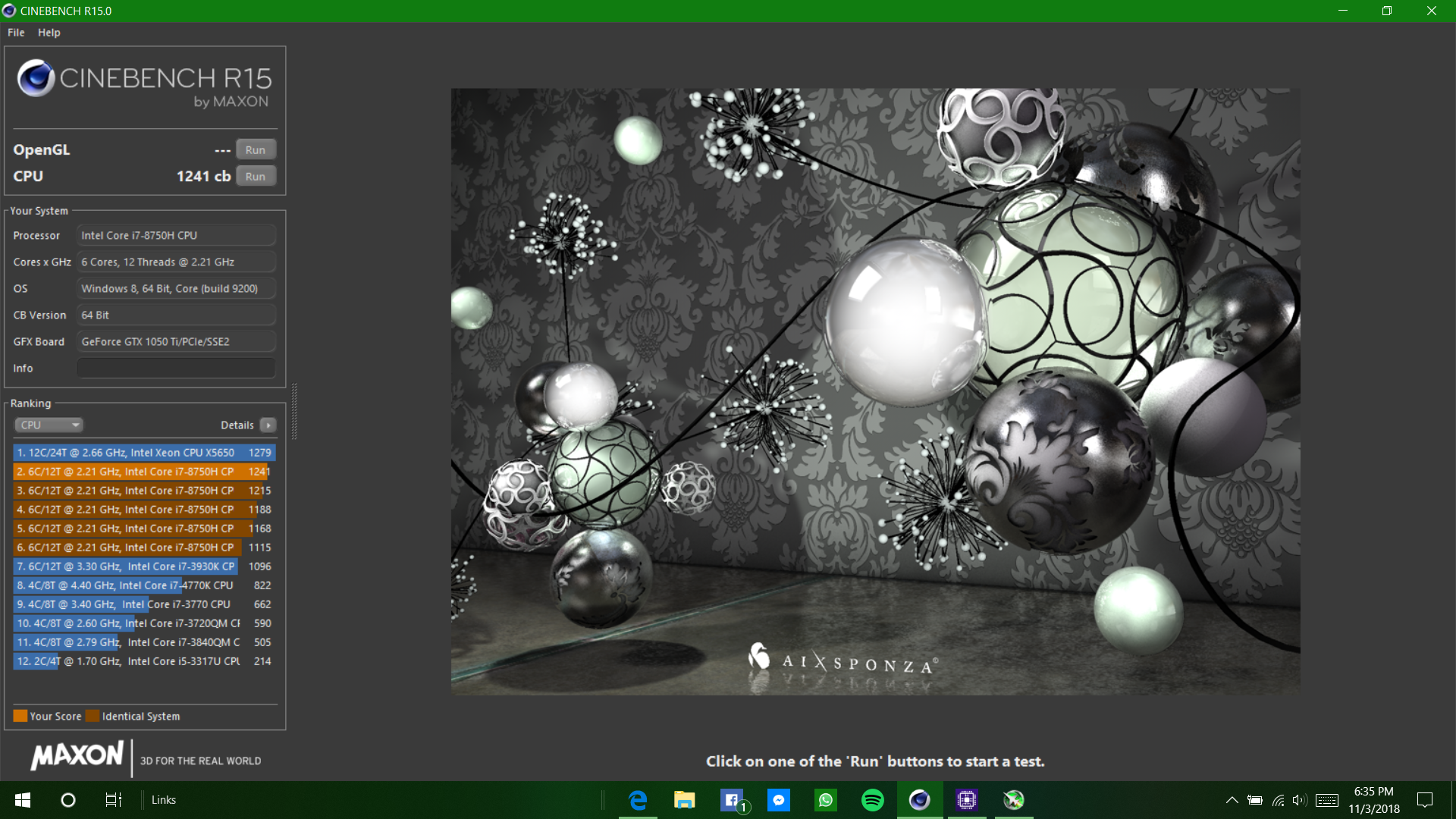Click the MAXON logo at bottom
Image resolution: width=1456 pixels, height=819 pixels.
(x=77, y=755)
